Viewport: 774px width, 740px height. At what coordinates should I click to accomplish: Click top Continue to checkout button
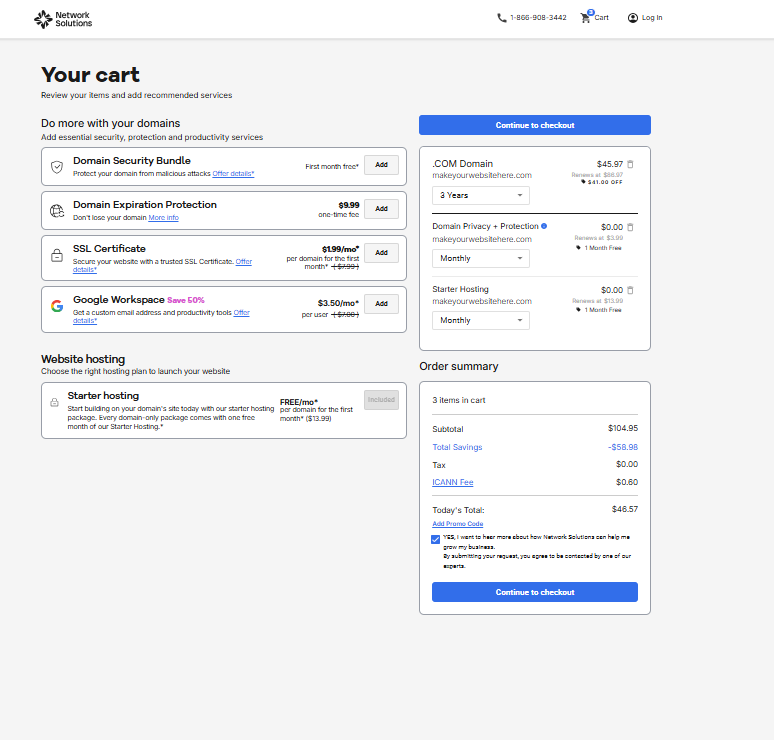[x=535, y=125]
